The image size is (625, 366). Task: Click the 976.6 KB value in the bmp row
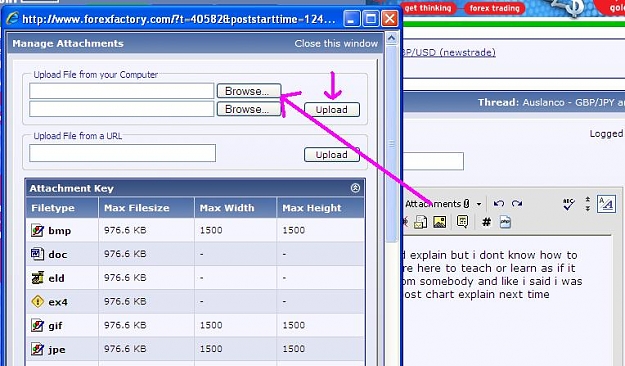coord(125,230)
